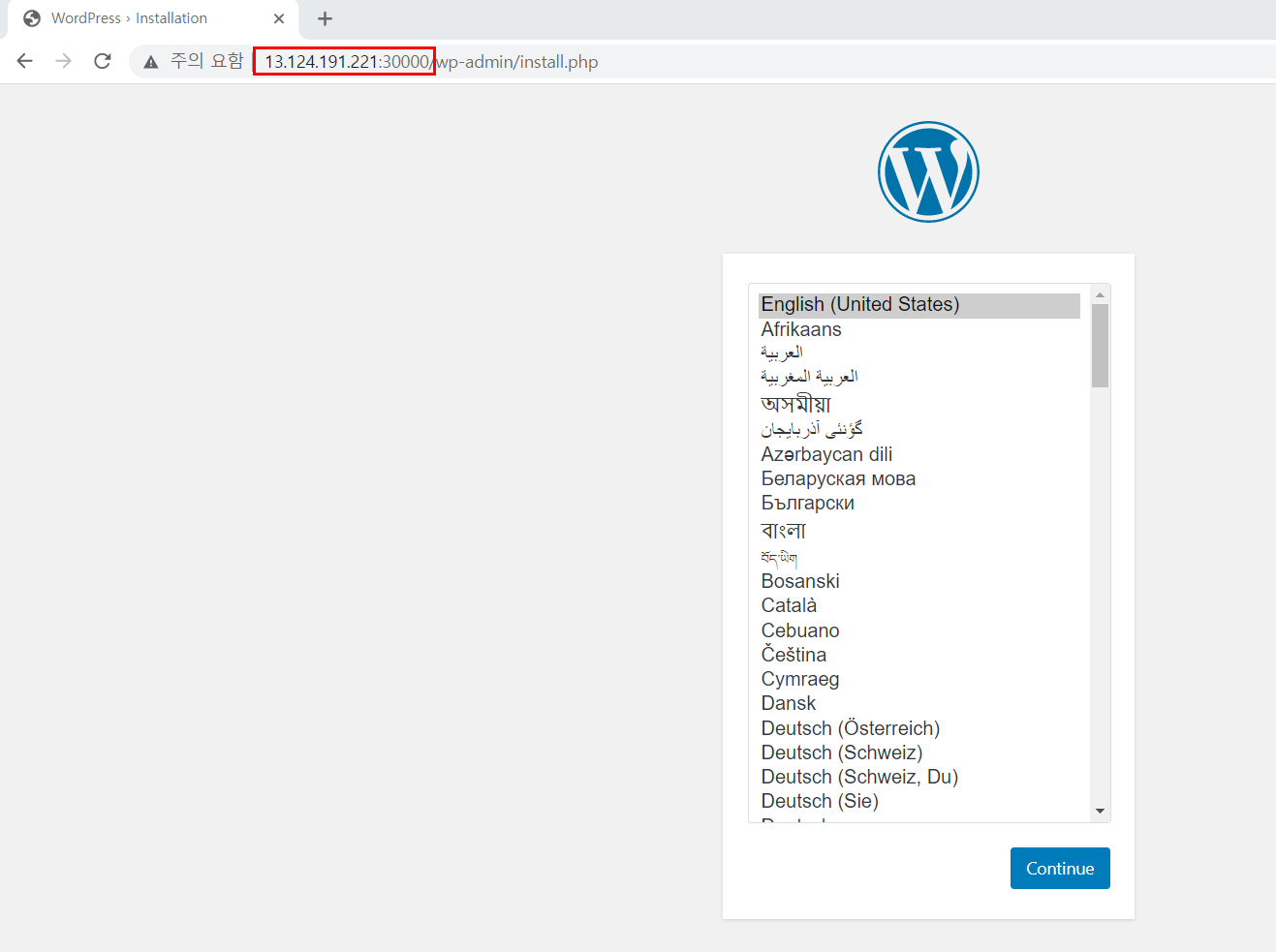
Task: Click the not-secure warning triangle icon
Action: pos(150,62)
